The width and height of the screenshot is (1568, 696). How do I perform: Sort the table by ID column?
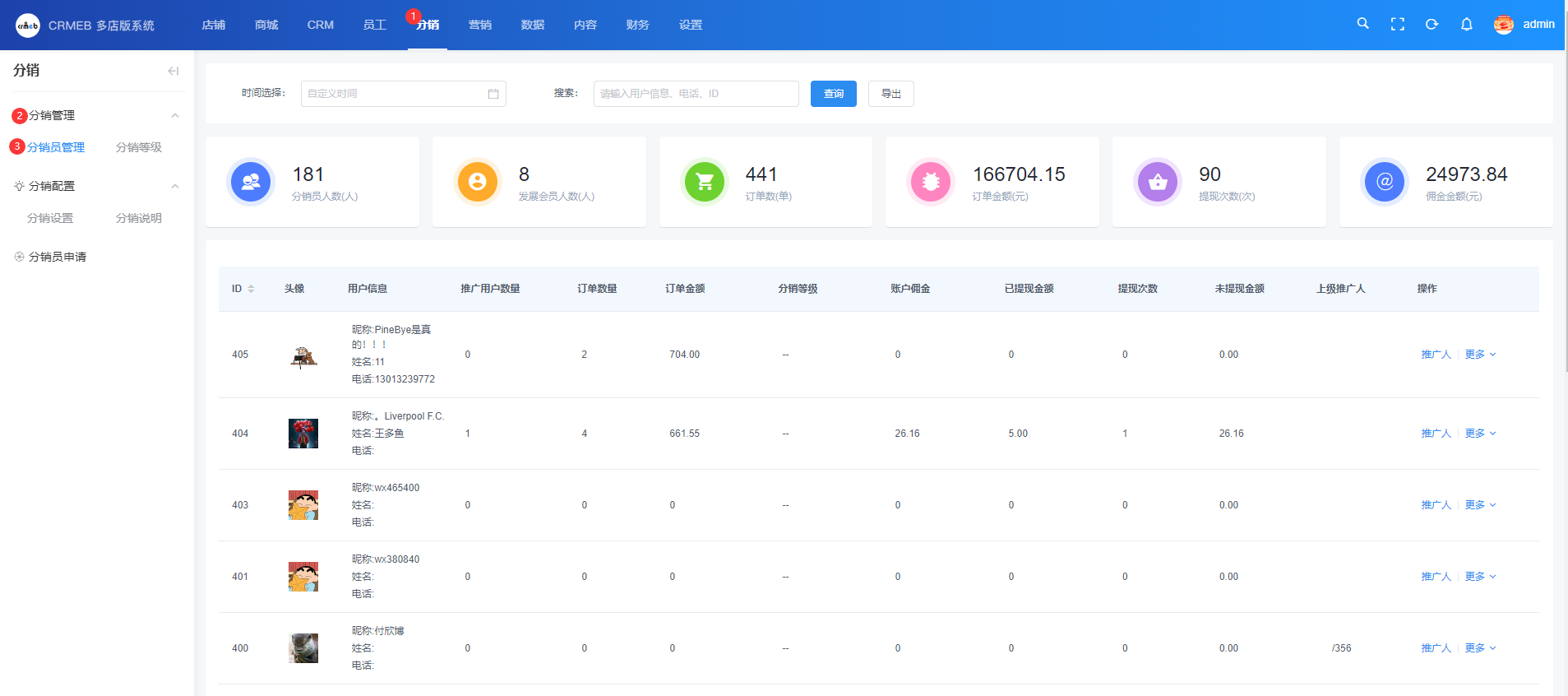251,289
